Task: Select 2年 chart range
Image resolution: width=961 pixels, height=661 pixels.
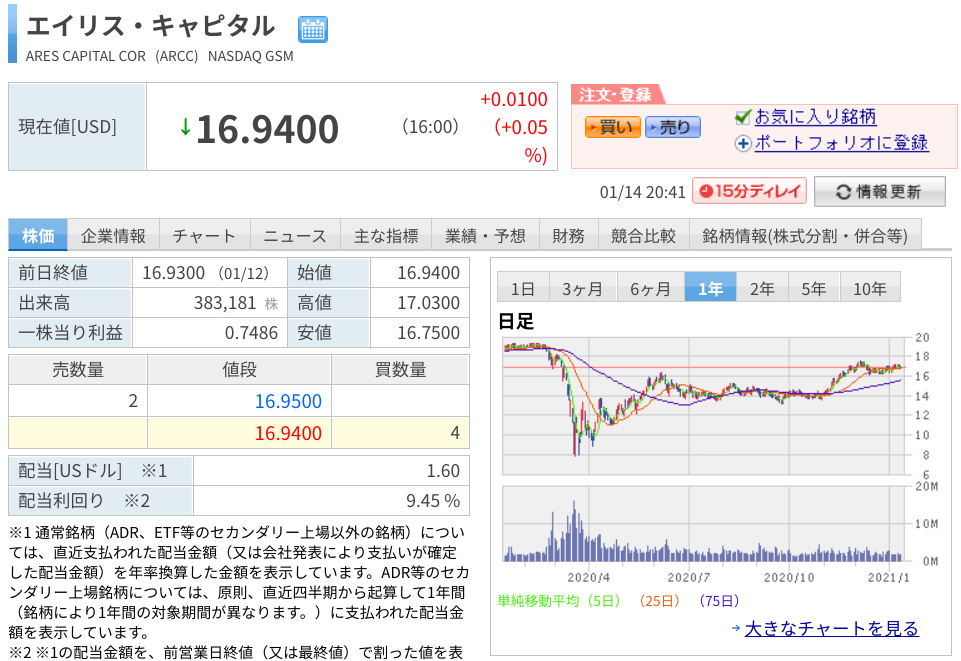Action: coord(762,288)
